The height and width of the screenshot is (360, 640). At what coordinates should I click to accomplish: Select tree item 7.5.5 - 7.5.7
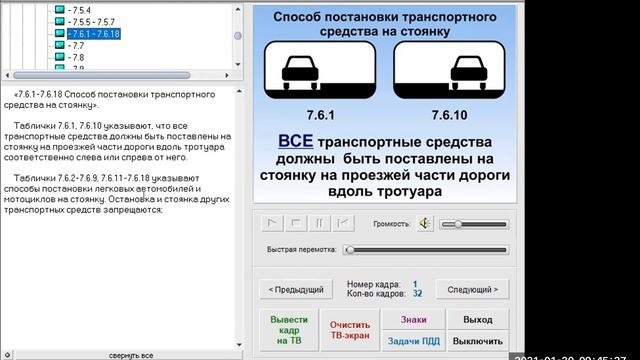coord(91,22)
